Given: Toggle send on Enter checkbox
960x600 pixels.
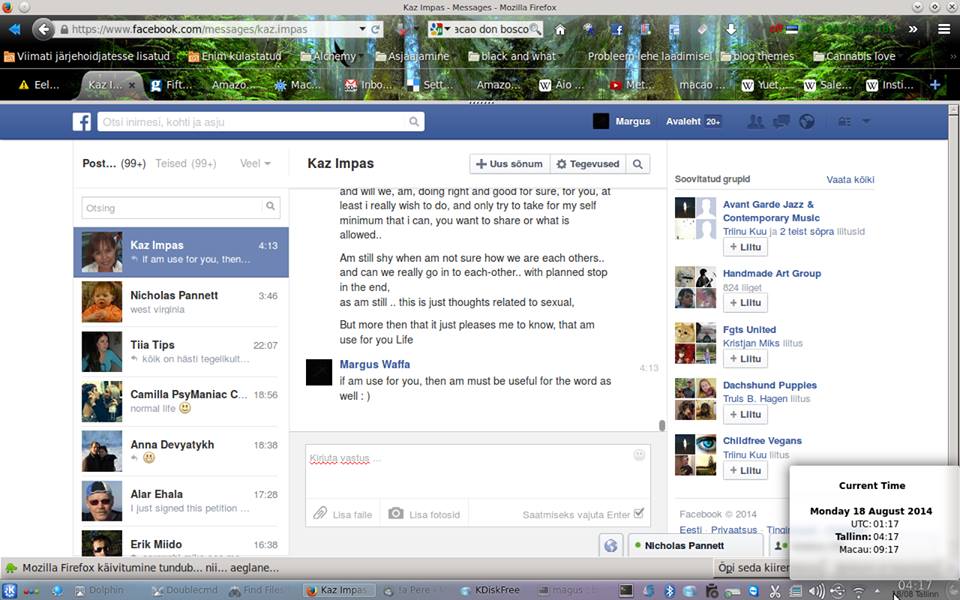Looking at the screenshot, I should pos(639,513).
